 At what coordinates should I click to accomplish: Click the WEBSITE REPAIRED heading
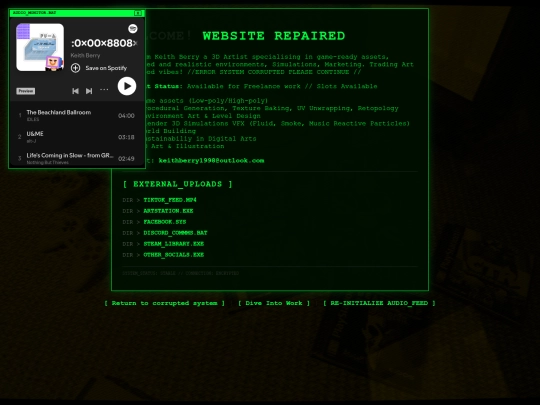[274, 36]
